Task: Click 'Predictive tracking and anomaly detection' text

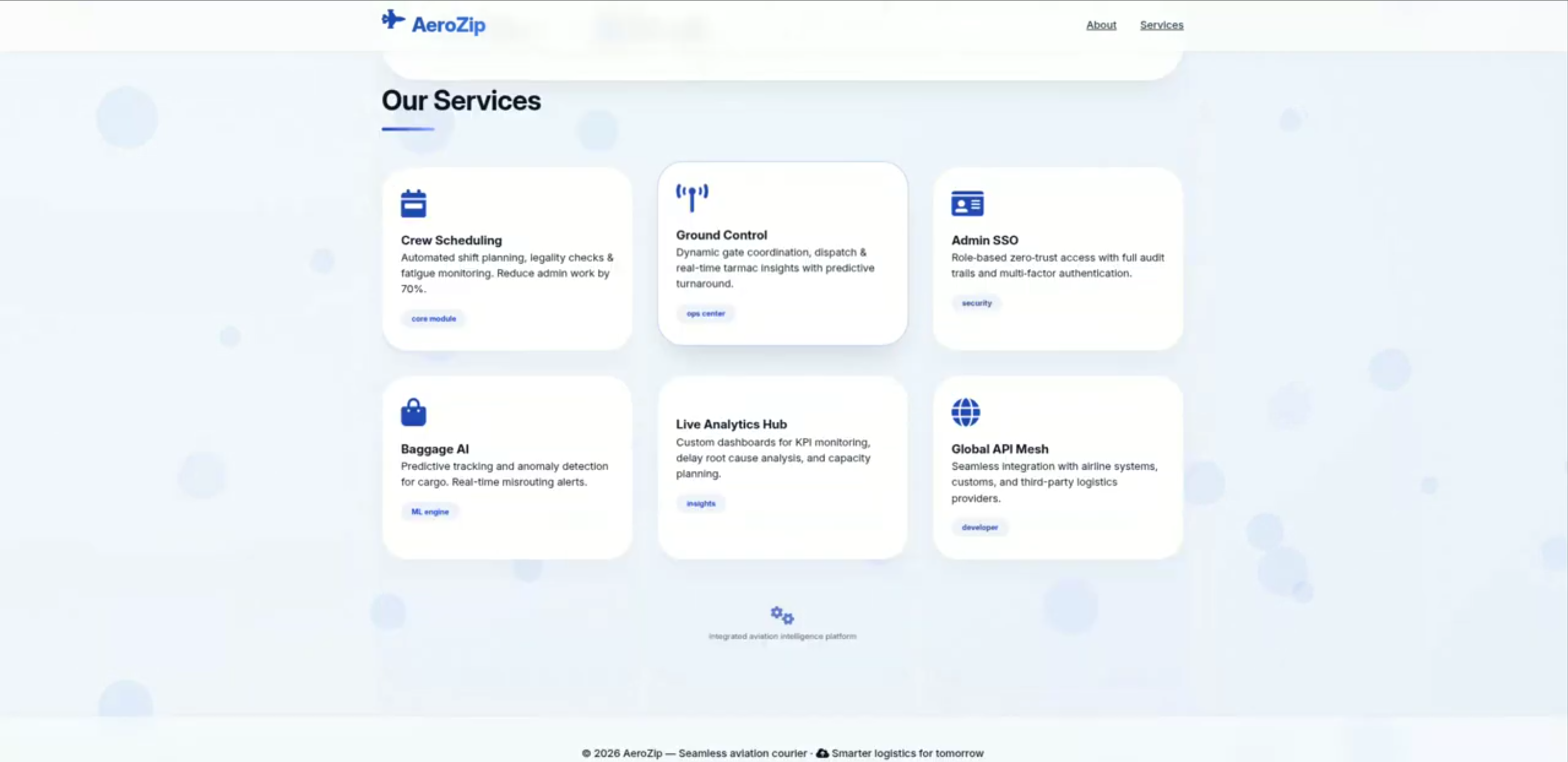Action: coord(504,474)
